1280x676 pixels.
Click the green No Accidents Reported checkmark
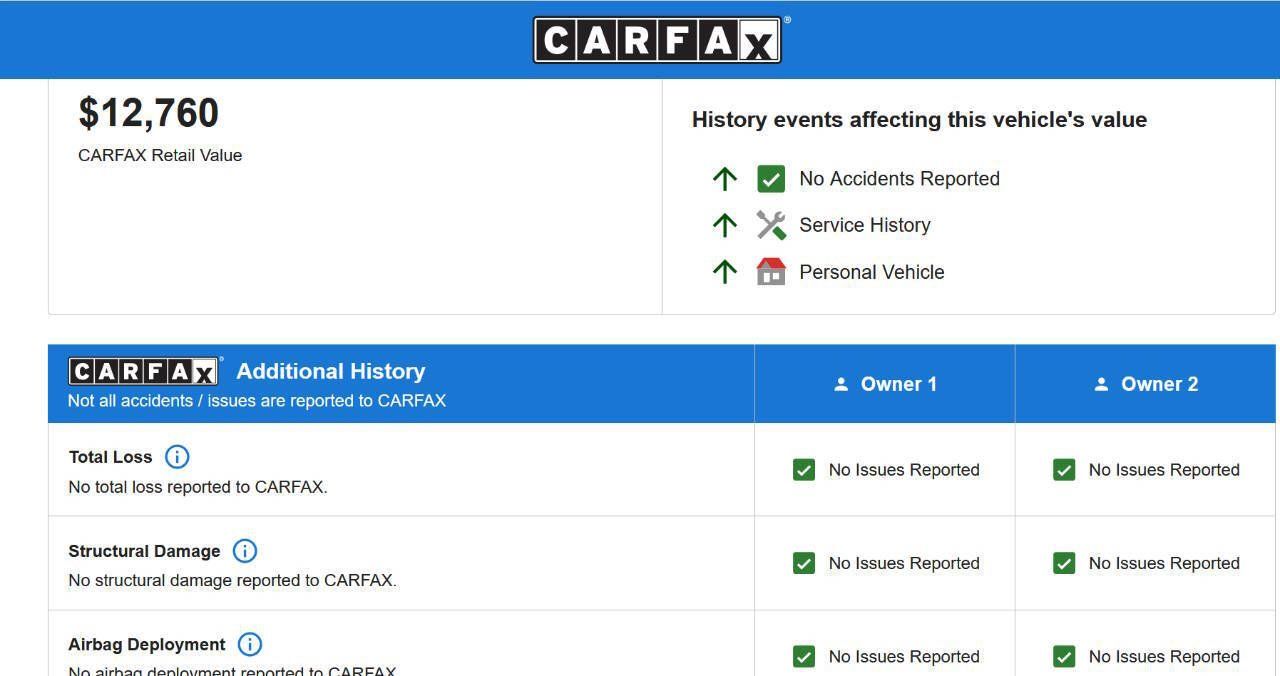pos(771,179)
